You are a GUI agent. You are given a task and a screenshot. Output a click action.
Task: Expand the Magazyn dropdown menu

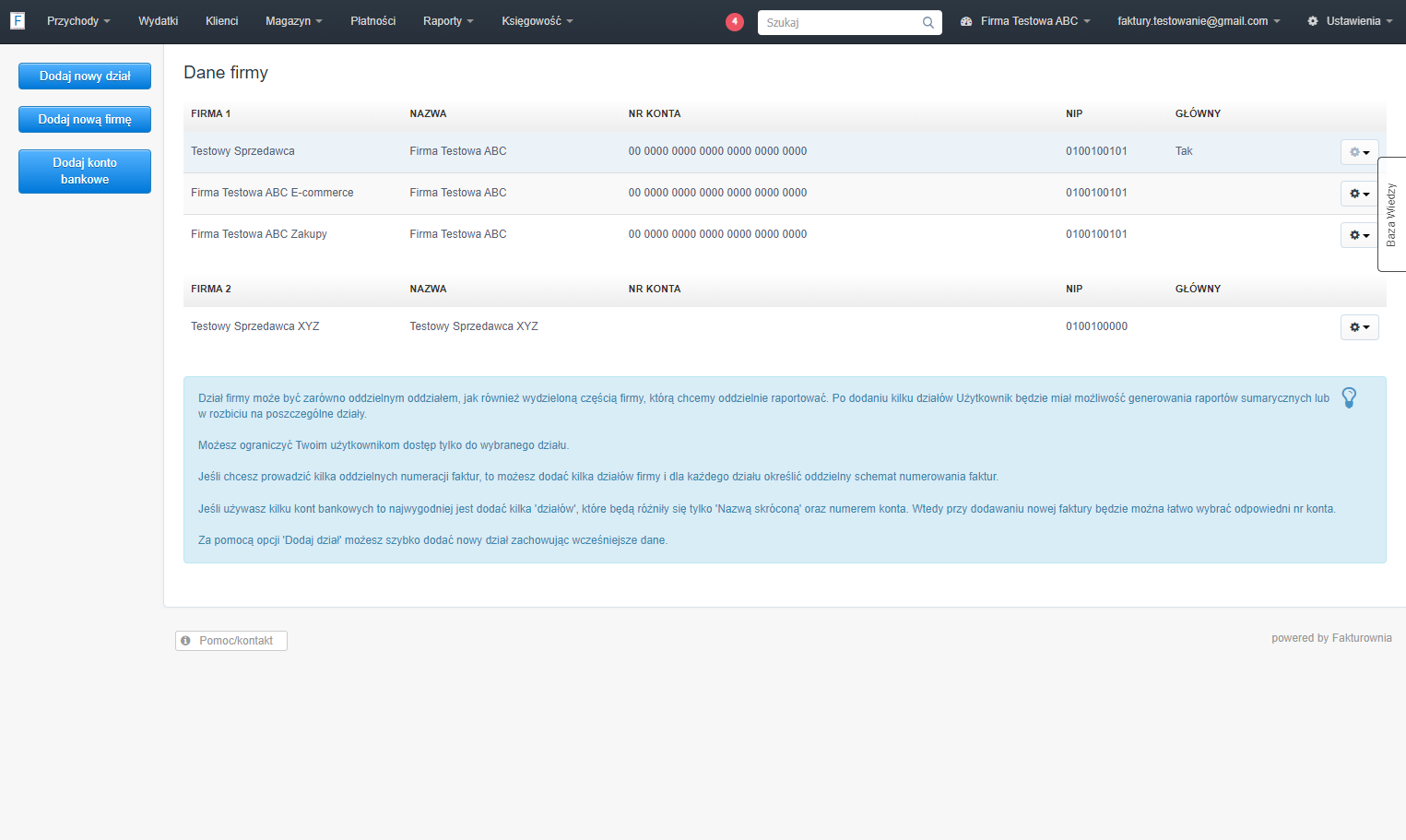(293, 21)
